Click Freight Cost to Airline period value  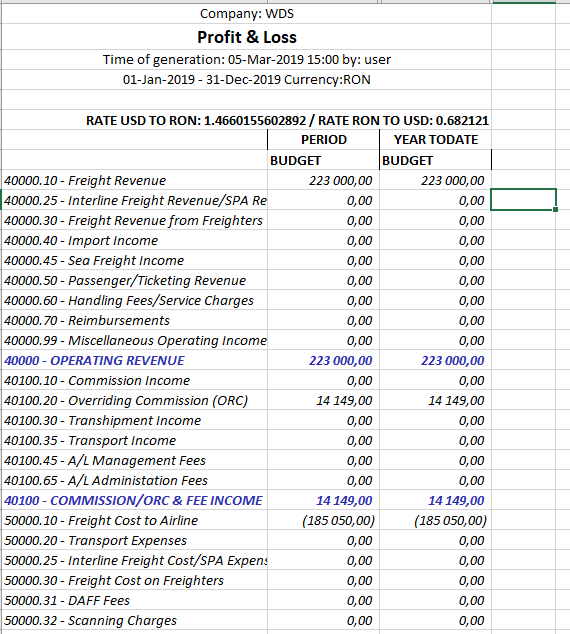click(x=323, y=520)
